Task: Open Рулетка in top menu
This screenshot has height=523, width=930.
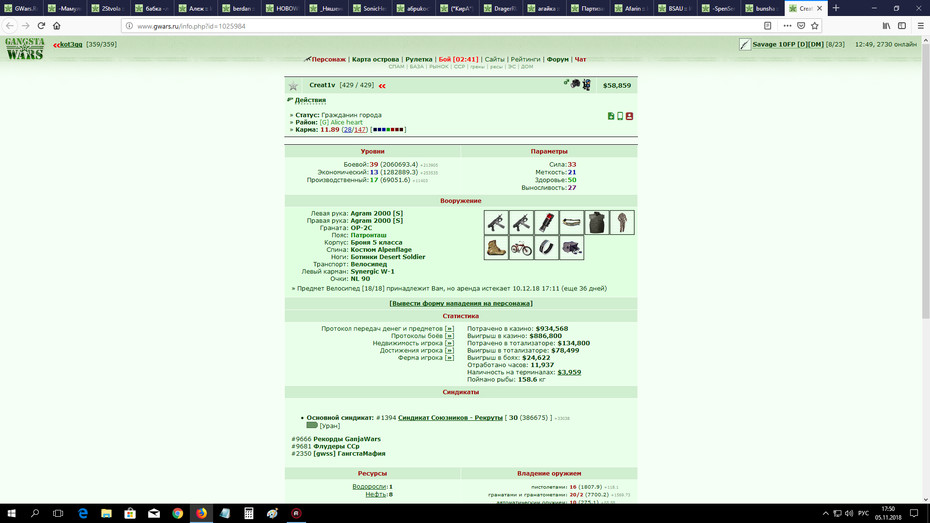Action: pos(419,59)
